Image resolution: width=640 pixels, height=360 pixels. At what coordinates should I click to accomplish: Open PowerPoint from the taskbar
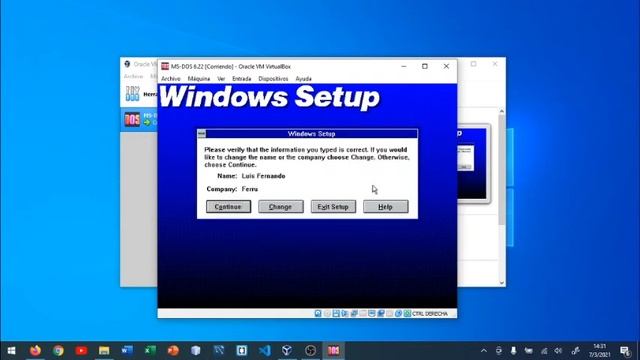173,351
